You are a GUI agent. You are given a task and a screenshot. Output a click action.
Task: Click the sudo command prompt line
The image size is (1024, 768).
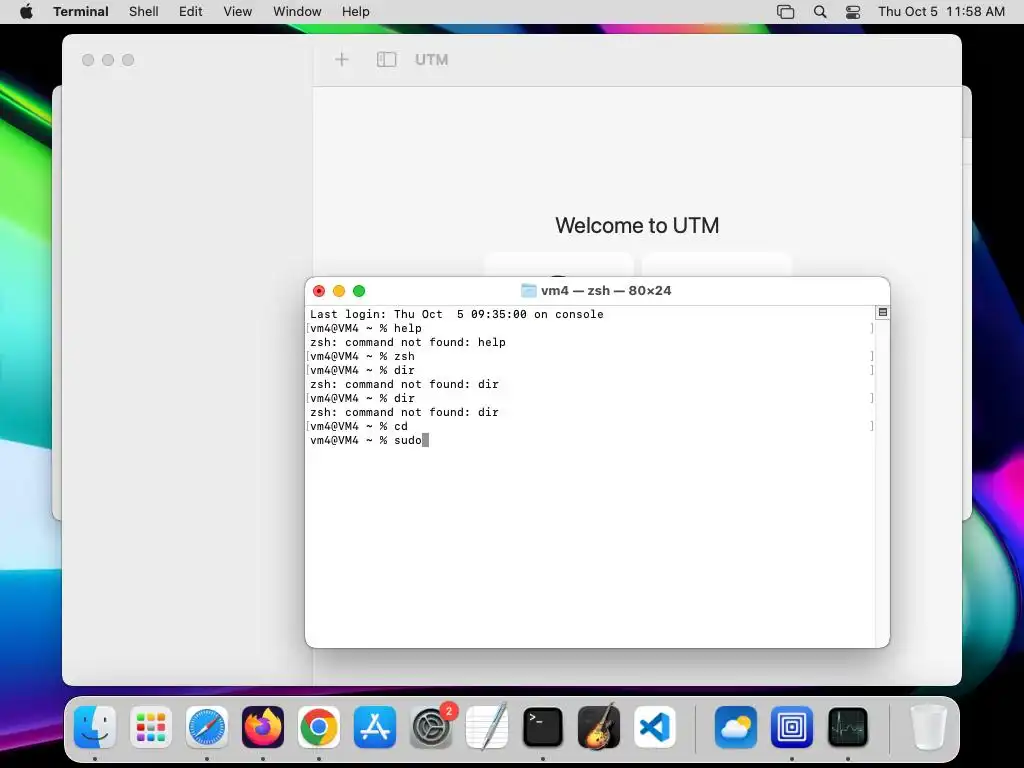pos(369,440)
